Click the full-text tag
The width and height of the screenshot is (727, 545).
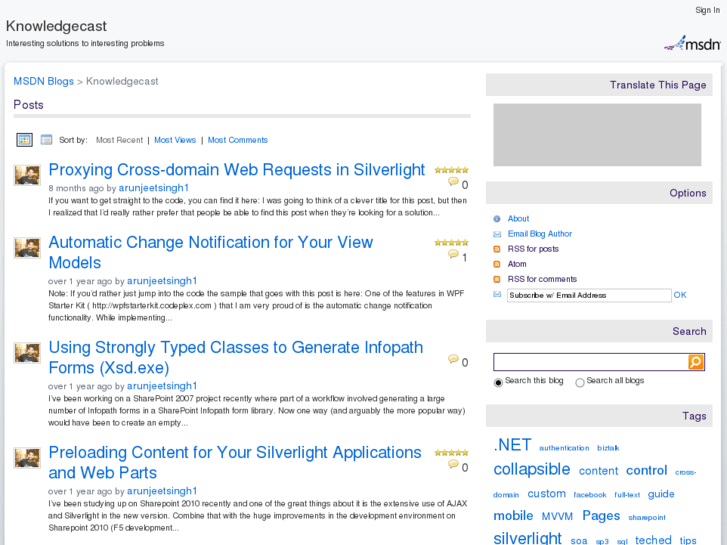(627, 495)
